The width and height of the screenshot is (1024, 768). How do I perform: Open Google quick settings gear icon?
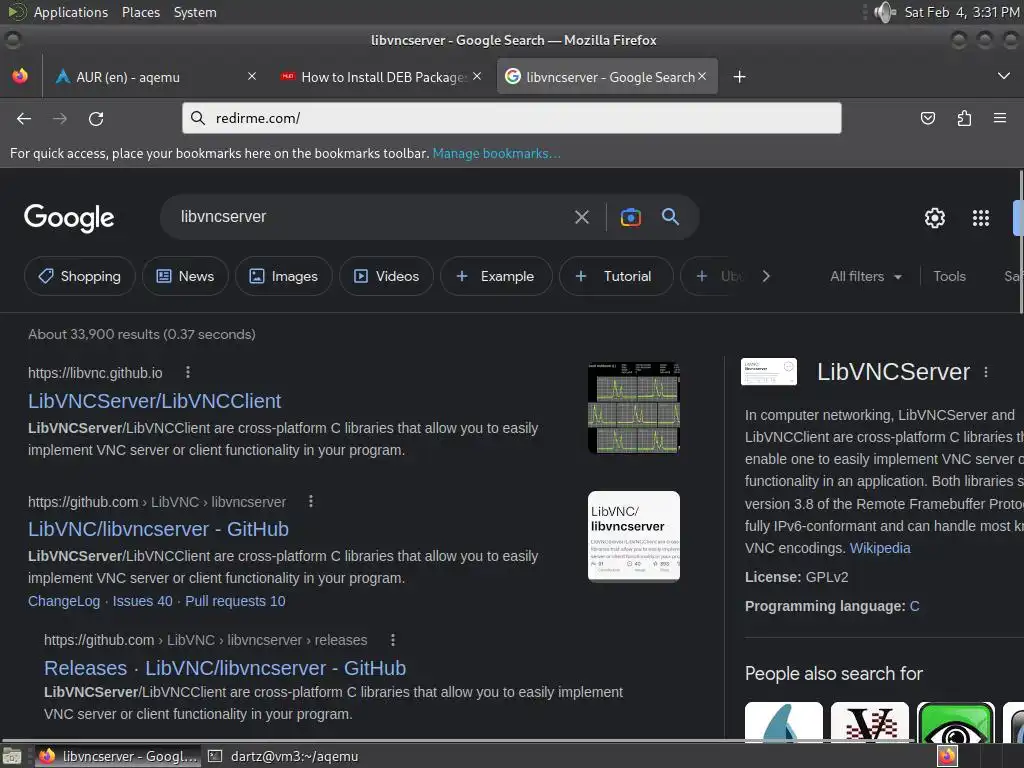[935, 217]
